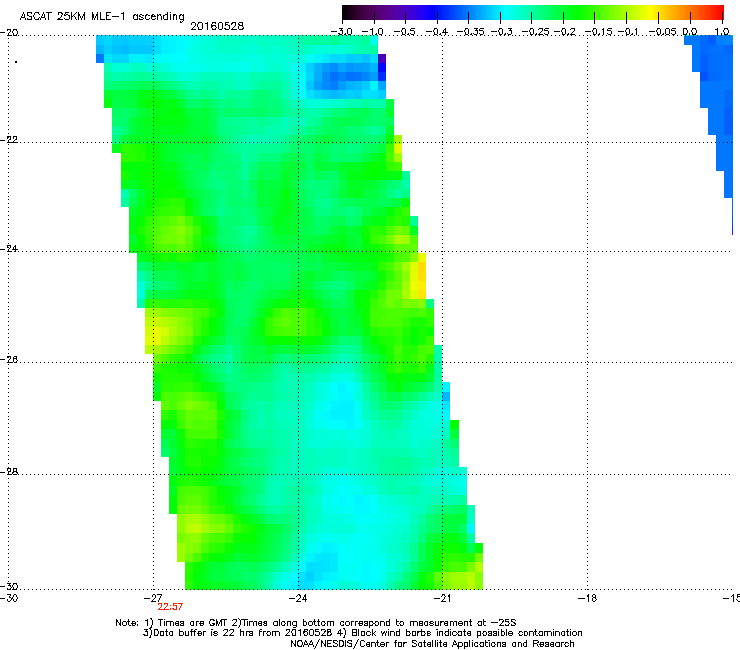The height and width of the screenshot is (650, 740).
Task: Click the -20 latitude axis label
Action: tap(9, 33)
